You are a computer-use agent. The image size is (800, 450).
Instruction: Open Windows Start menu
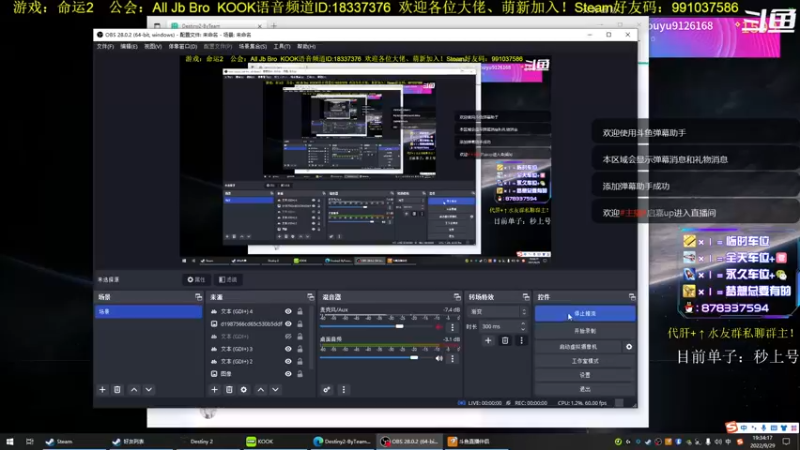click(x=9, y=441)
